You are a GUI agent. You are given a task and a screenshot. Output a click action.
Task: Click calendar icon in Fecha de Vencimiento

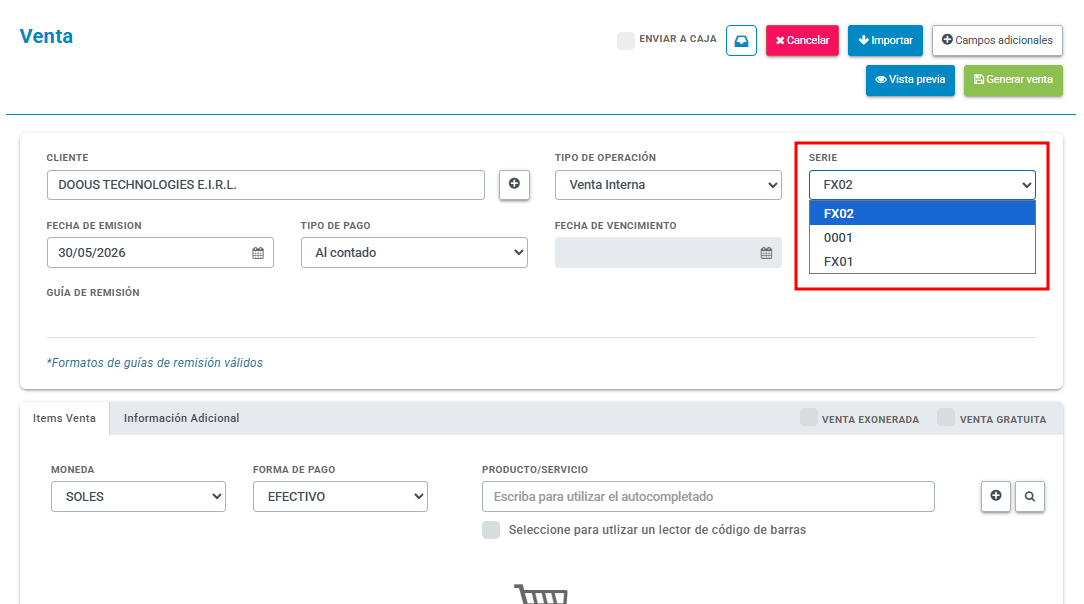pos(766,253)
